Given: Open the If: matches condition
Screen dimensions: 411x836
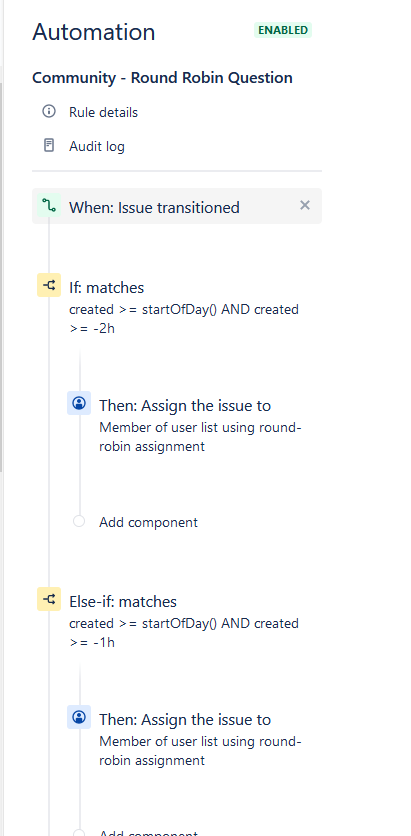Looking at the screenshot, I should point(107,288).
